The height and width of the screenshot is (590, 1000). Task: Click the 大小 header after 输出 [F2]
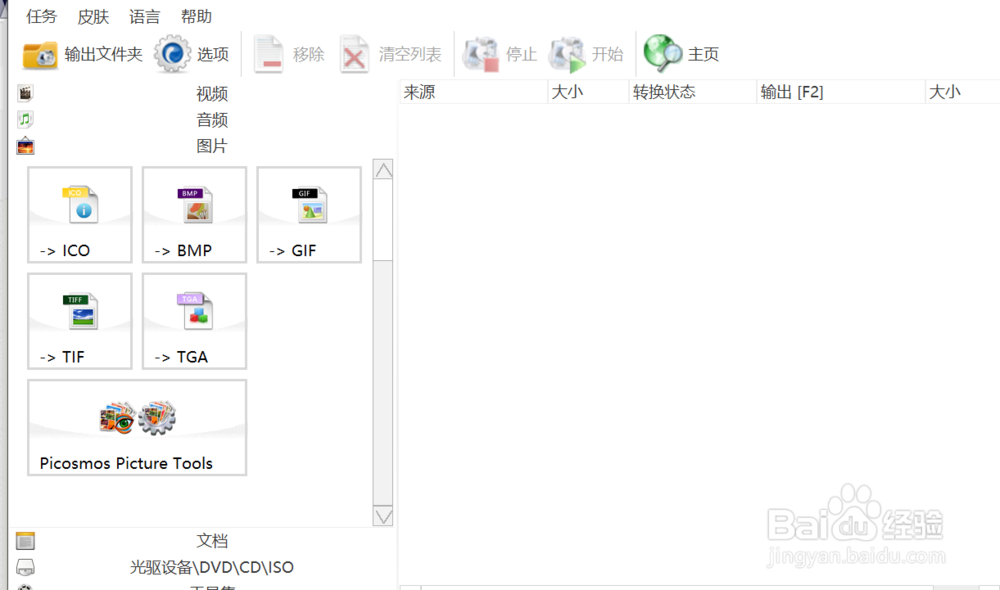tap(963, 92)
